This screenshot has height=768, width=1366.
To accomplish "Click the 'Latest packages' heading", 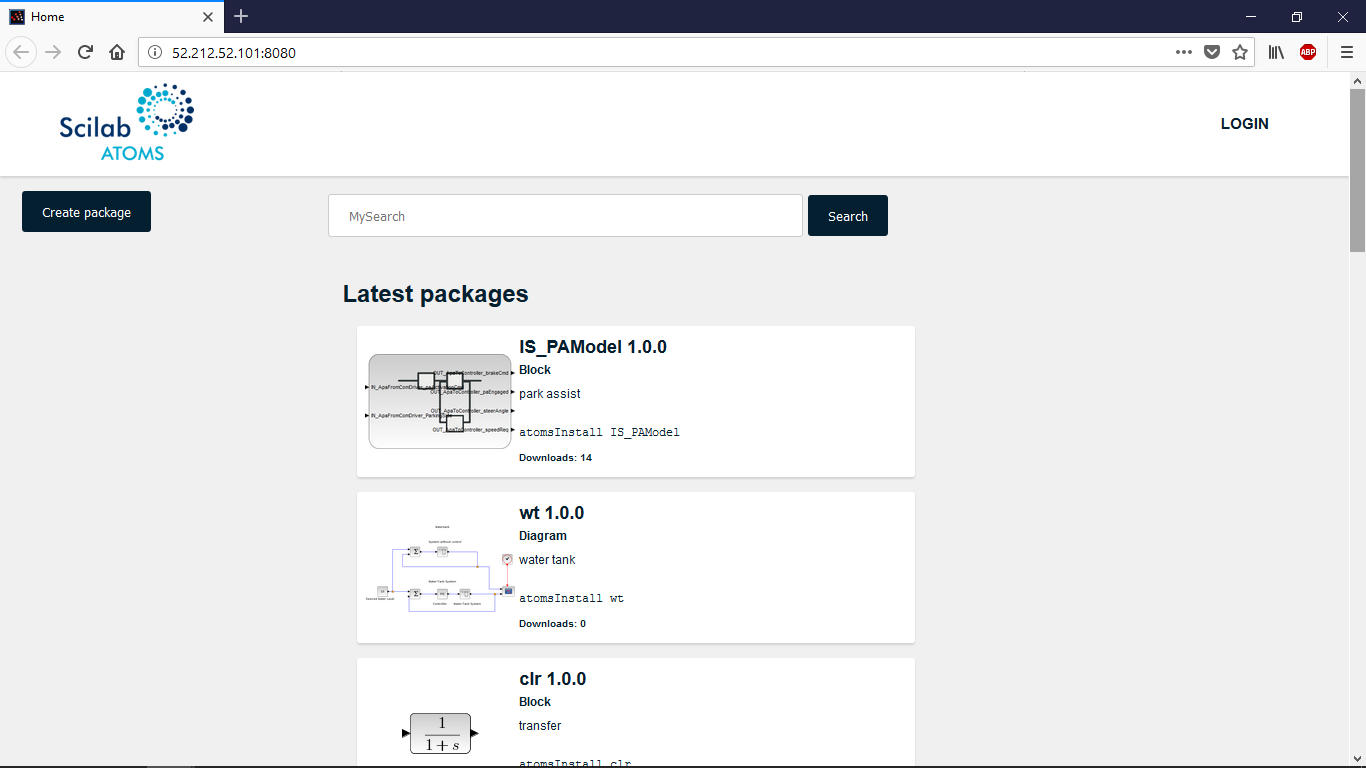I will [436, 294].
